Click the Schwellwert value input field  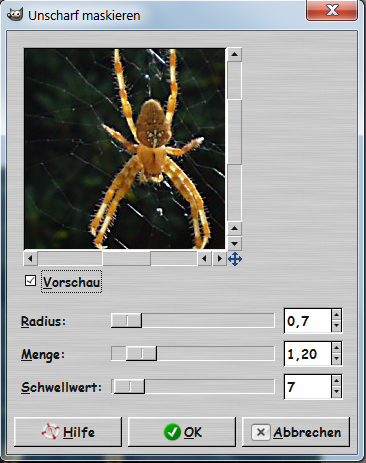[x=308, y=387]
